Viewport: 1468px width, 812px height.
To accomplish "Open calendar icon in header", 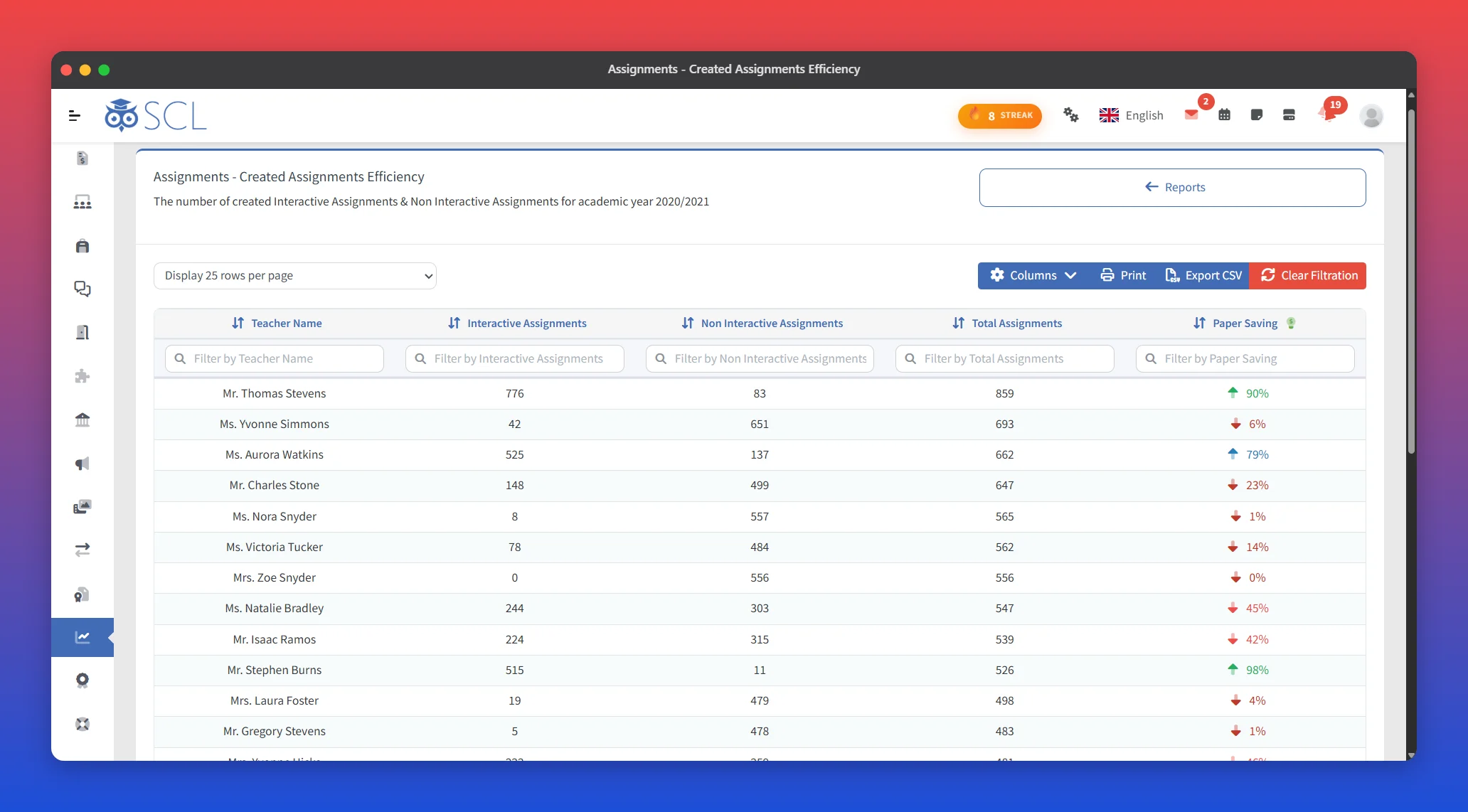I will point(1224,114).
